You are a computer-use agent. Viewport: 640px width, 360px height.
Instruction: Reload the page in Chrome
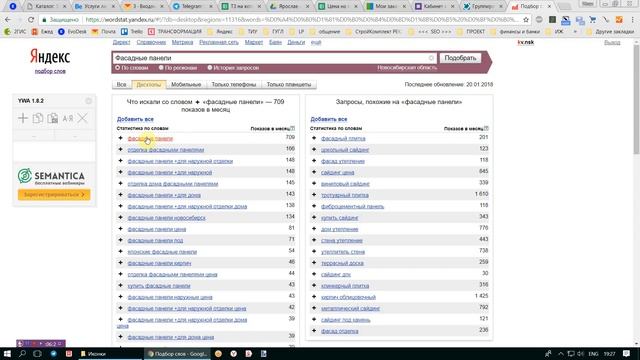[31, 19]
